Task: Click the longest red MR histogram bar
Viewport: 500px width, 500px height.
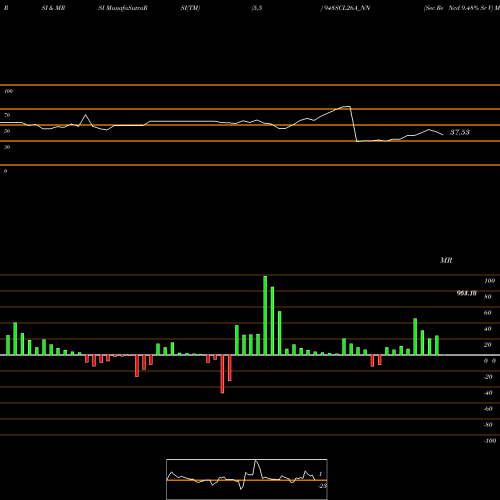Action: pyautogui.click(x=222, y=374)
